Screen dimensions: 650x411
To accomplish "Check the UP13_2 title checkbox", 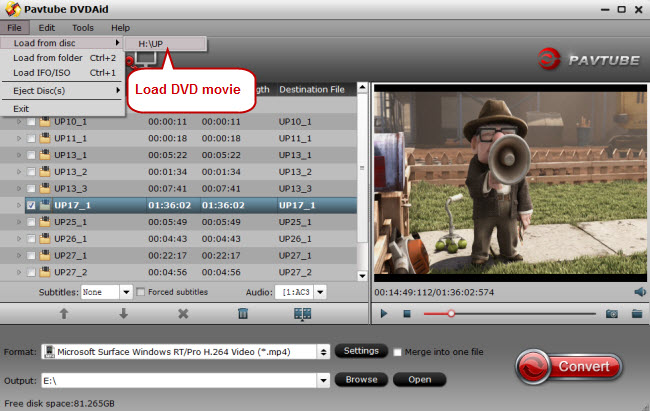I will pos(31,172).
